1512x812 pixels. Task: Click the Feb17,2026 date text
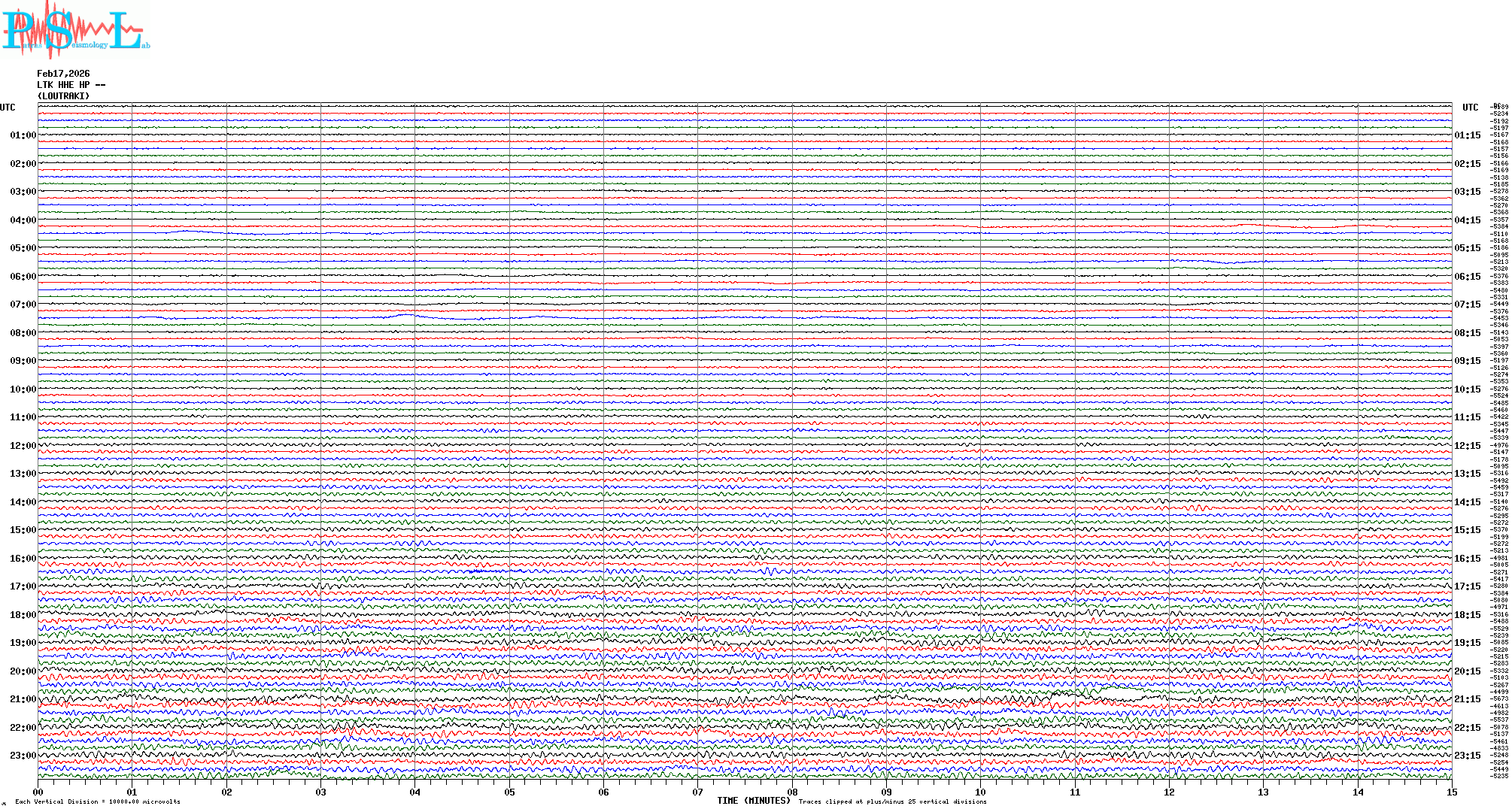[x=63, y=74]
